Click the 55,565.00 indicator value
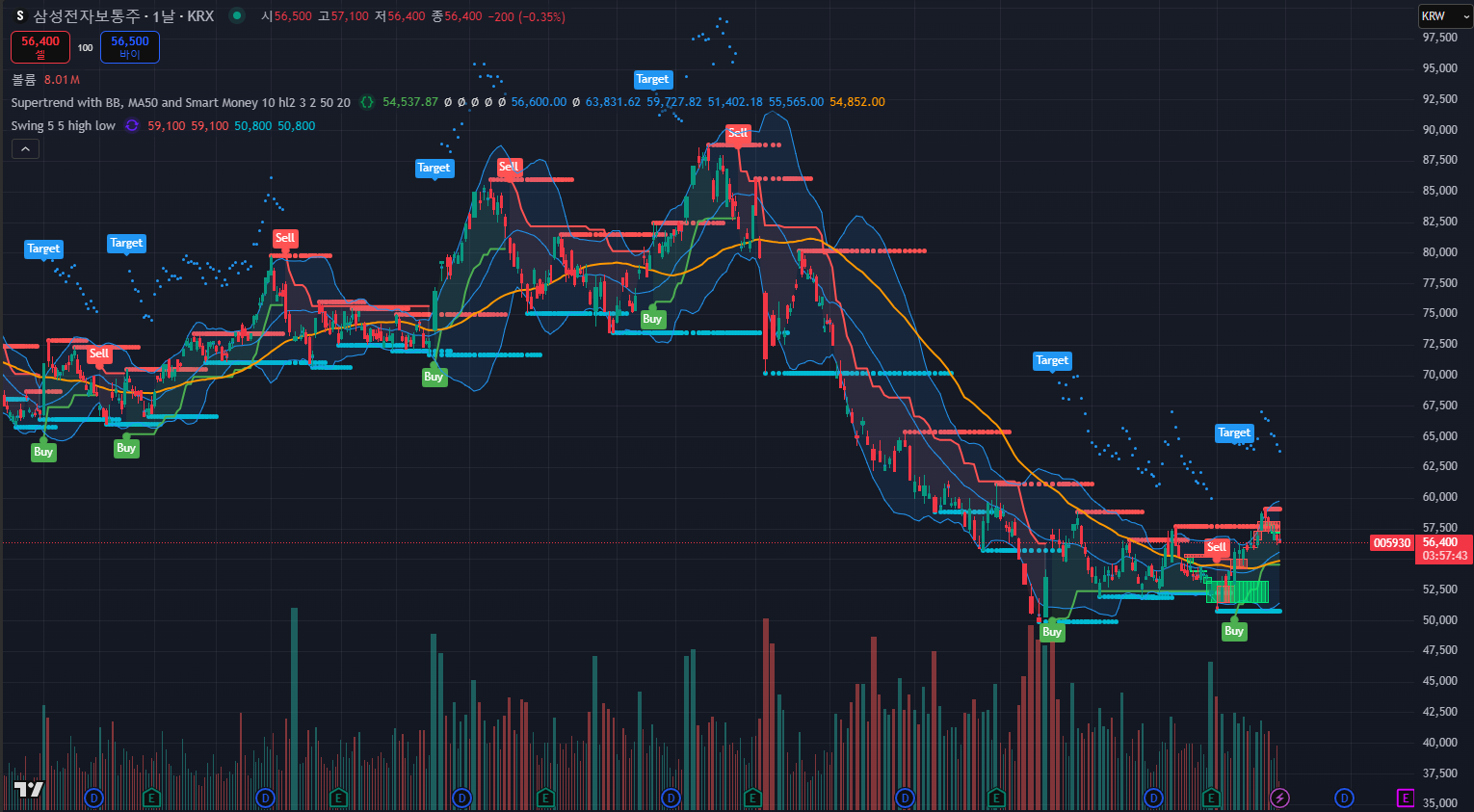This screenshot has width=1474, height=812. (796, 102)
